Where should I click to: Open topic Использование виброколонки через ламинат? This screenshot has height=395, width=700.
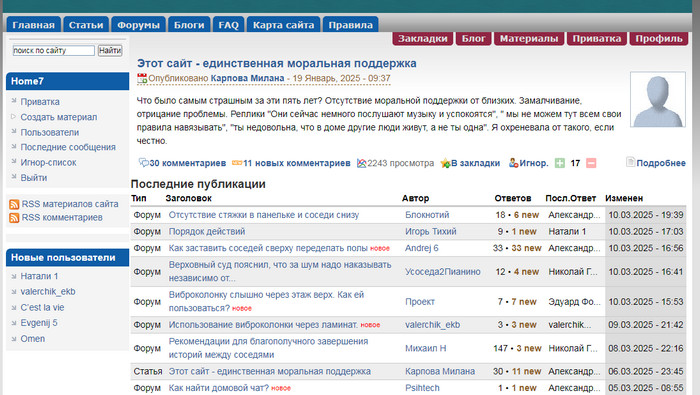pyautogui.click(x=263, y=325)
